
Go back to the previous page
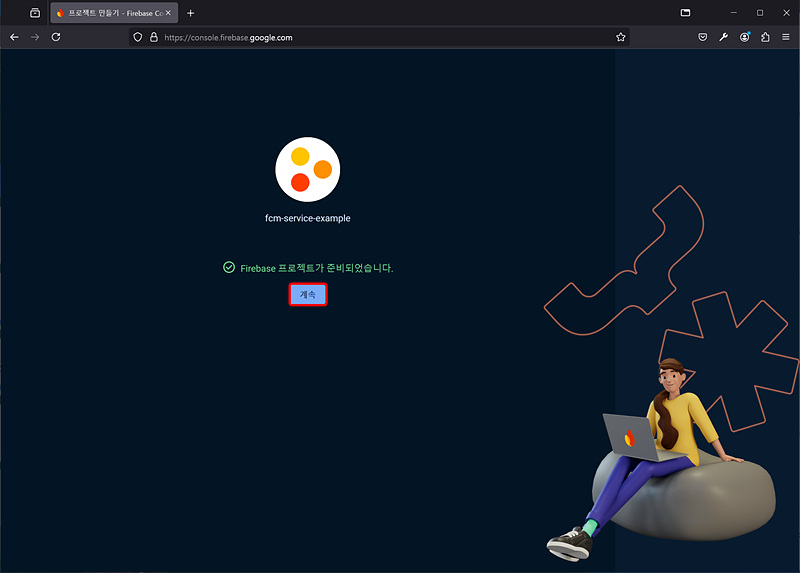(14, 37)
